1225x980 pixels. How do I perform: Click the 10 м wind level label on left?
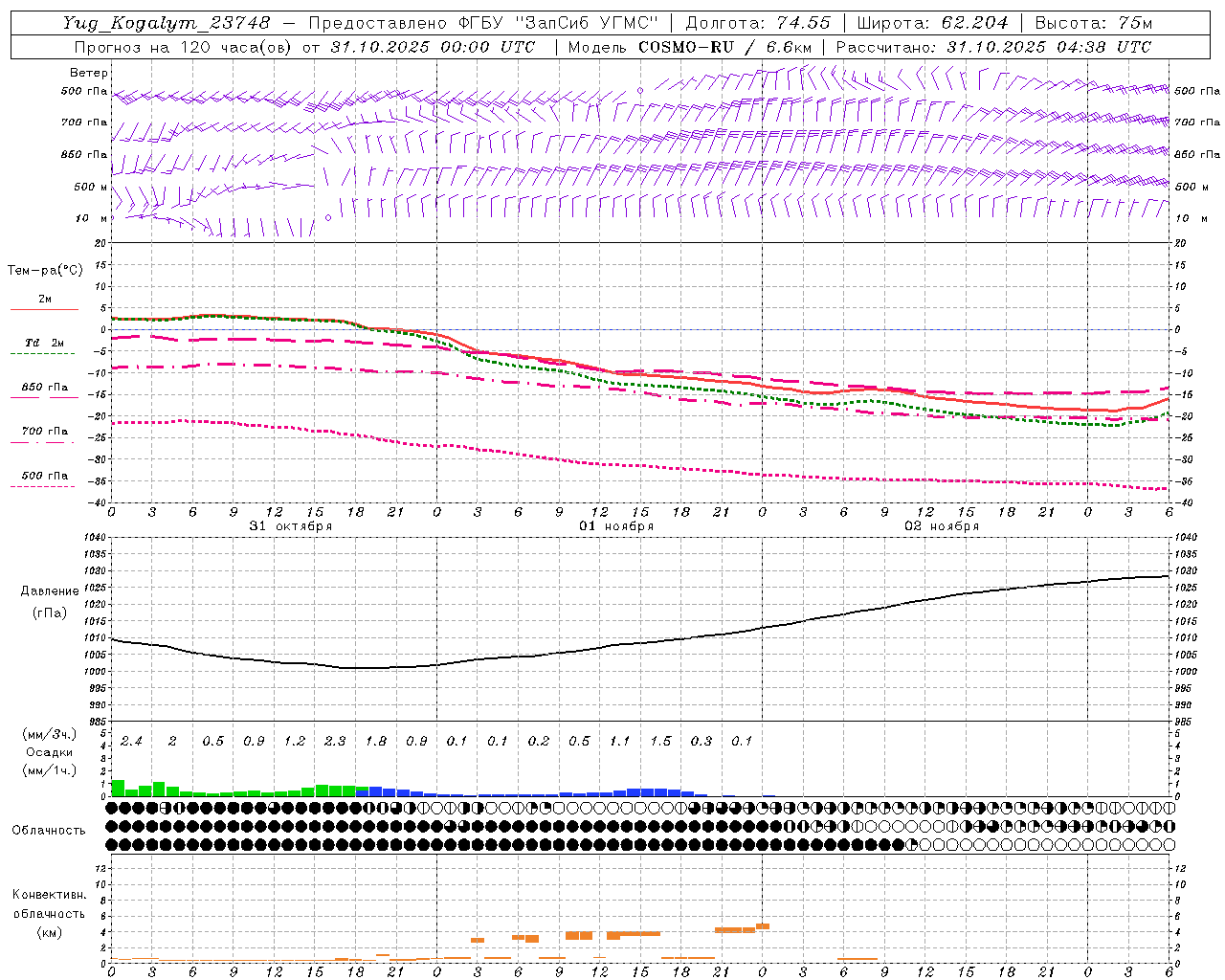(93, 218)
